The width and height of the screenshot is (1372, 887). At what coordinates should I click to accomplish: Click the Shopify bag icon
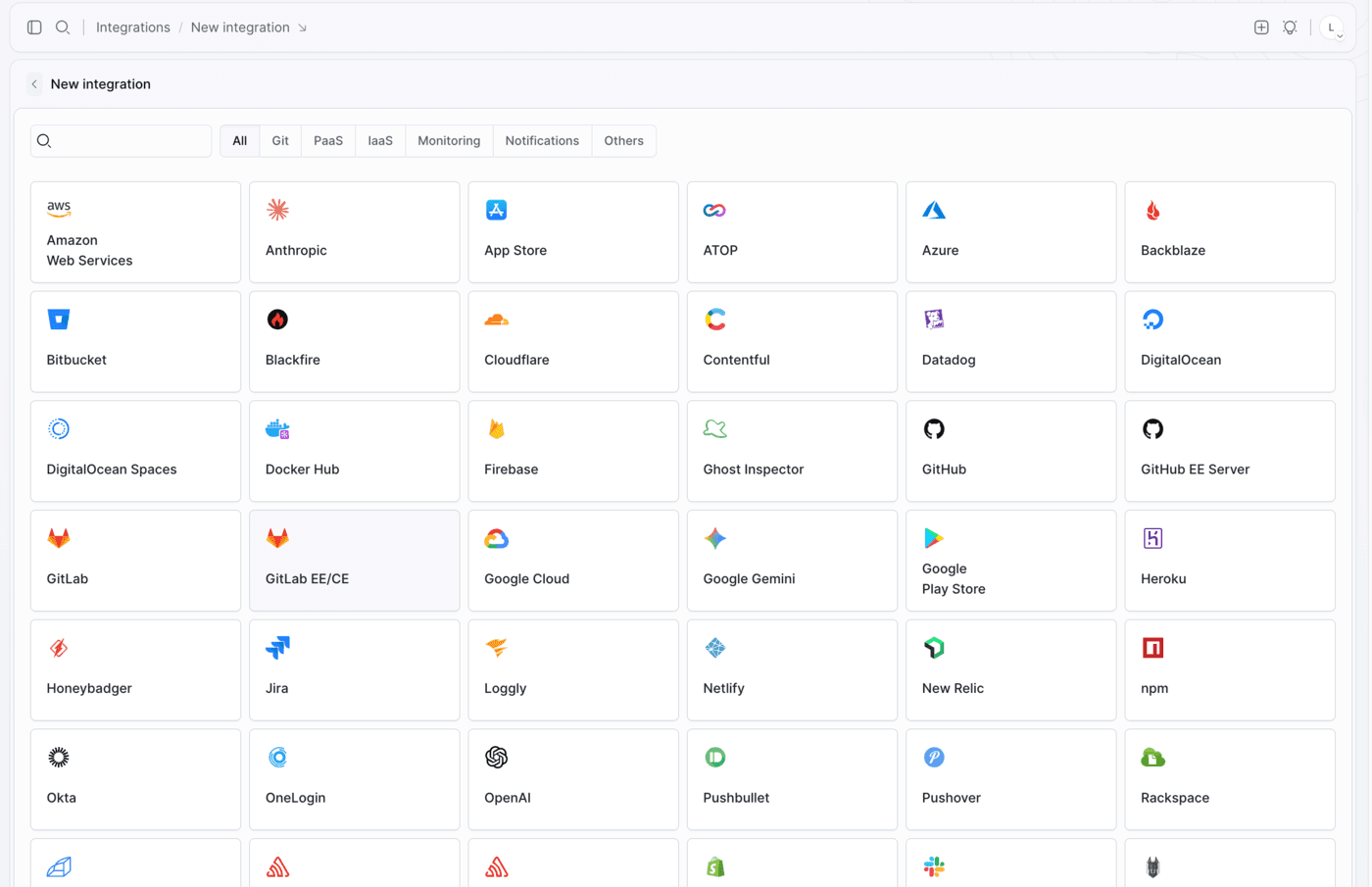click(x=715, y=866)
